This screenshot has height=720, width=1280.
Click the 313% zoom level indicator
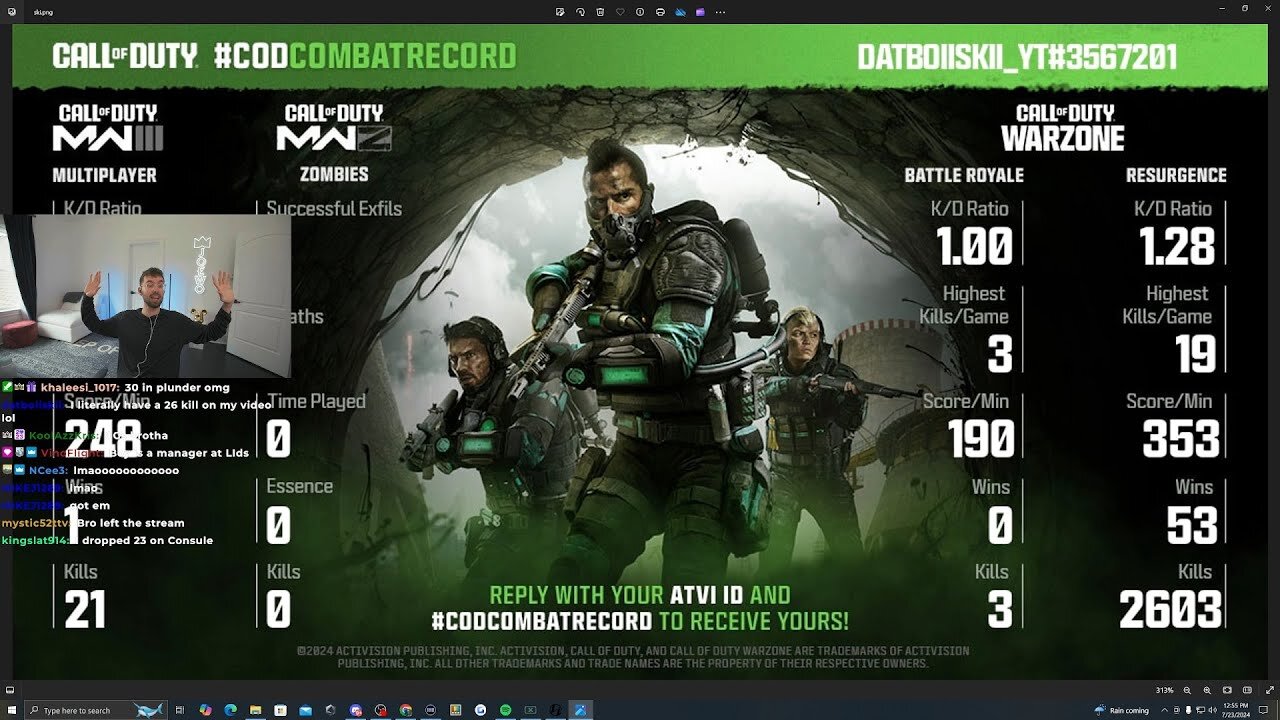pyautogui.click(x=1165, y=690)
